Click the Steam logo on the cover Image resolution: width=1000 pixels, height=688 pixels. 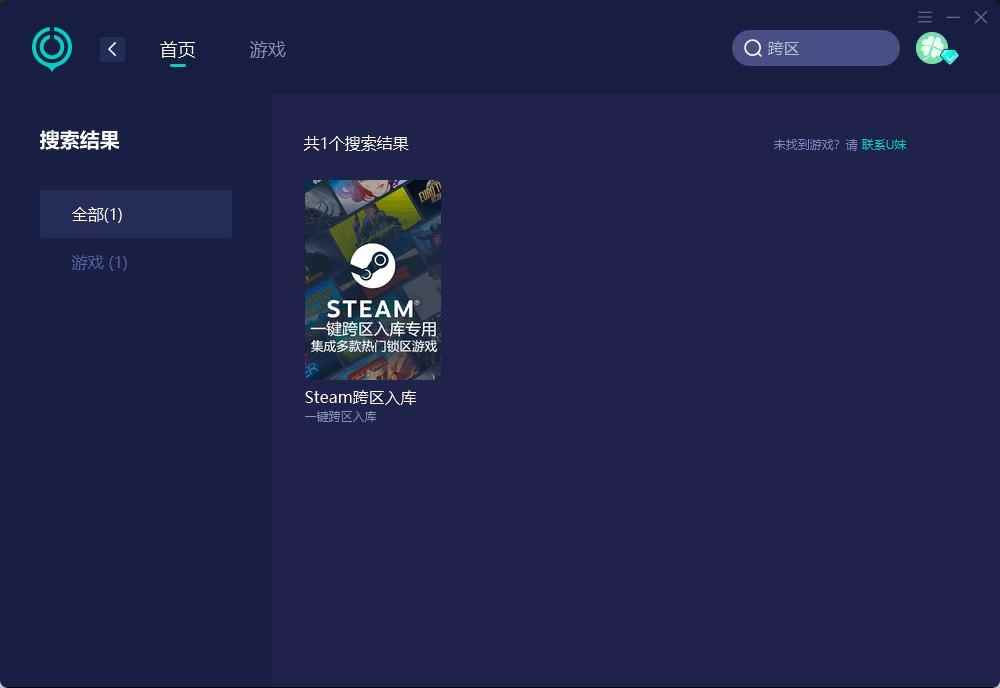(373, 266)
